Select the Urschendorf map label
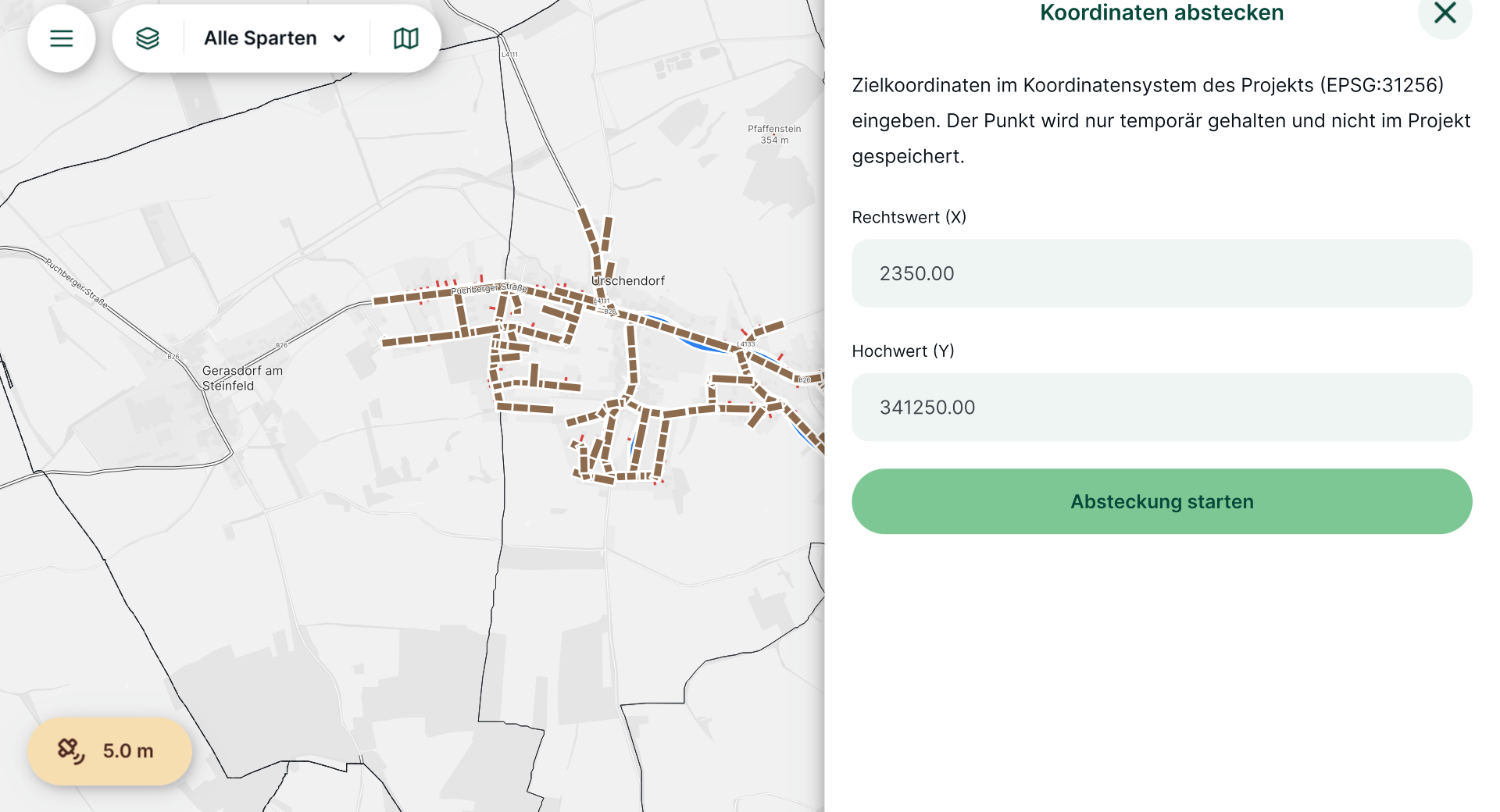Image resolution: width=1500 pixels, height=812 pixels. (x=628, y=281)
